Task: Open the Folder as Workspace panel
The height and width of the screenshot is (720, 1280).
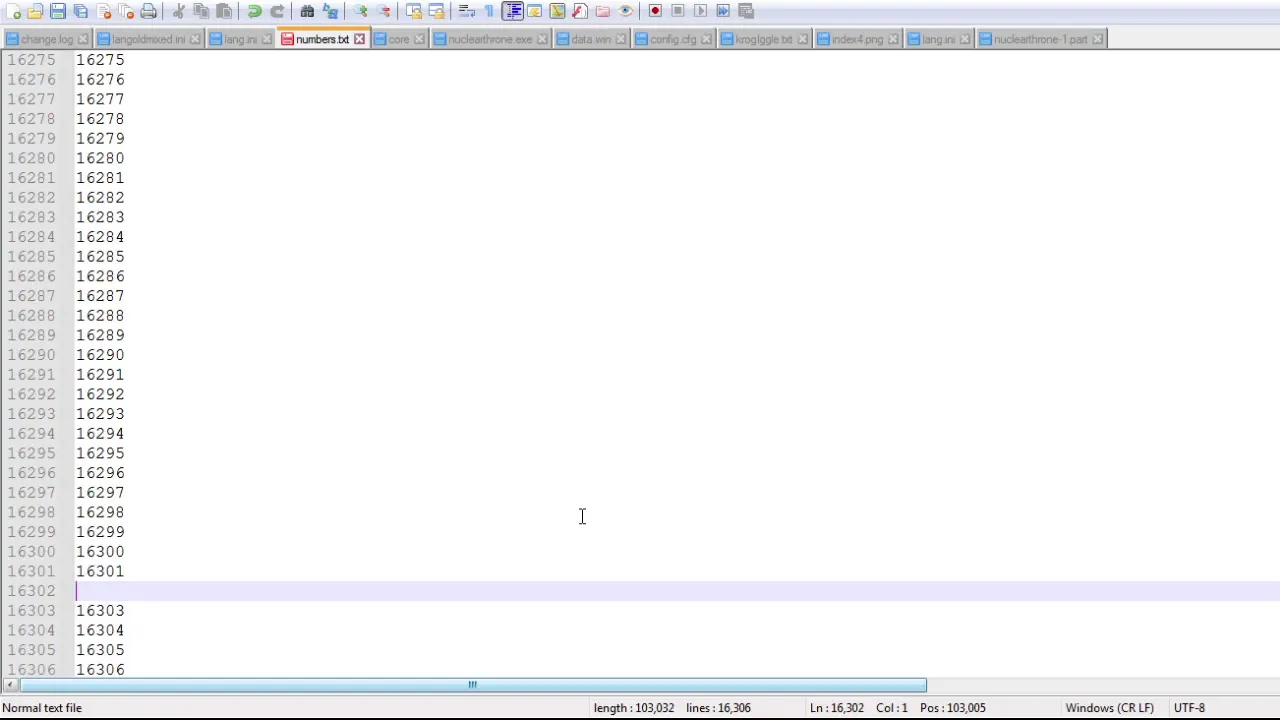Action: (602, 11)
